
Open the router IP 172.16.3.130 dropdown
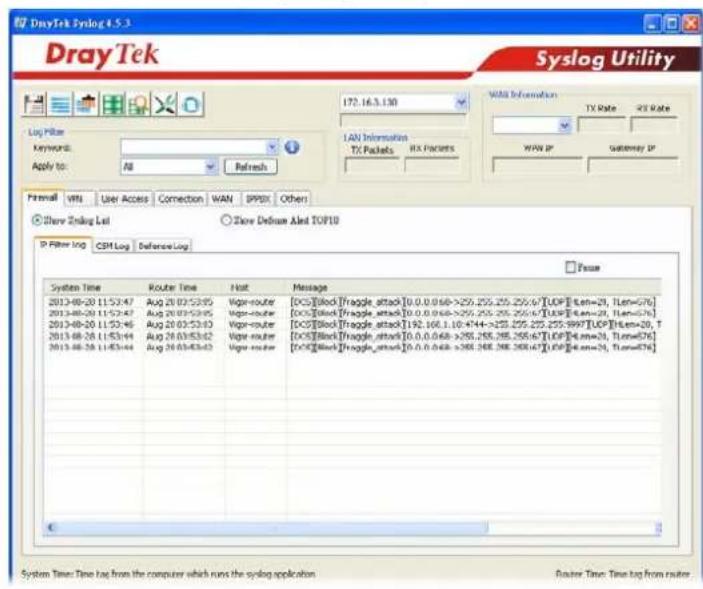click(461, 103)
